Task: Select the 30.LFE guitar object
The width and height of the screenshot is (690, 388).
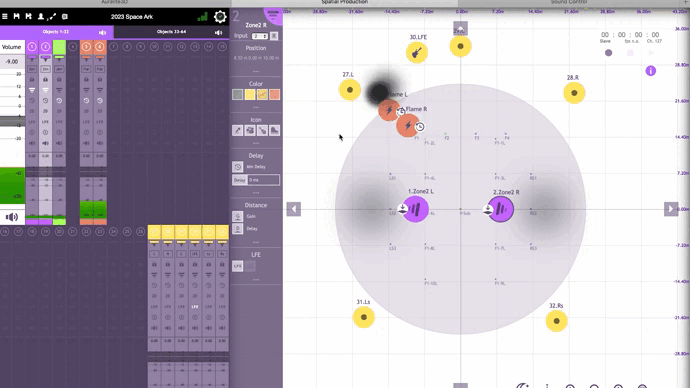Action: (x=417, y=53)
